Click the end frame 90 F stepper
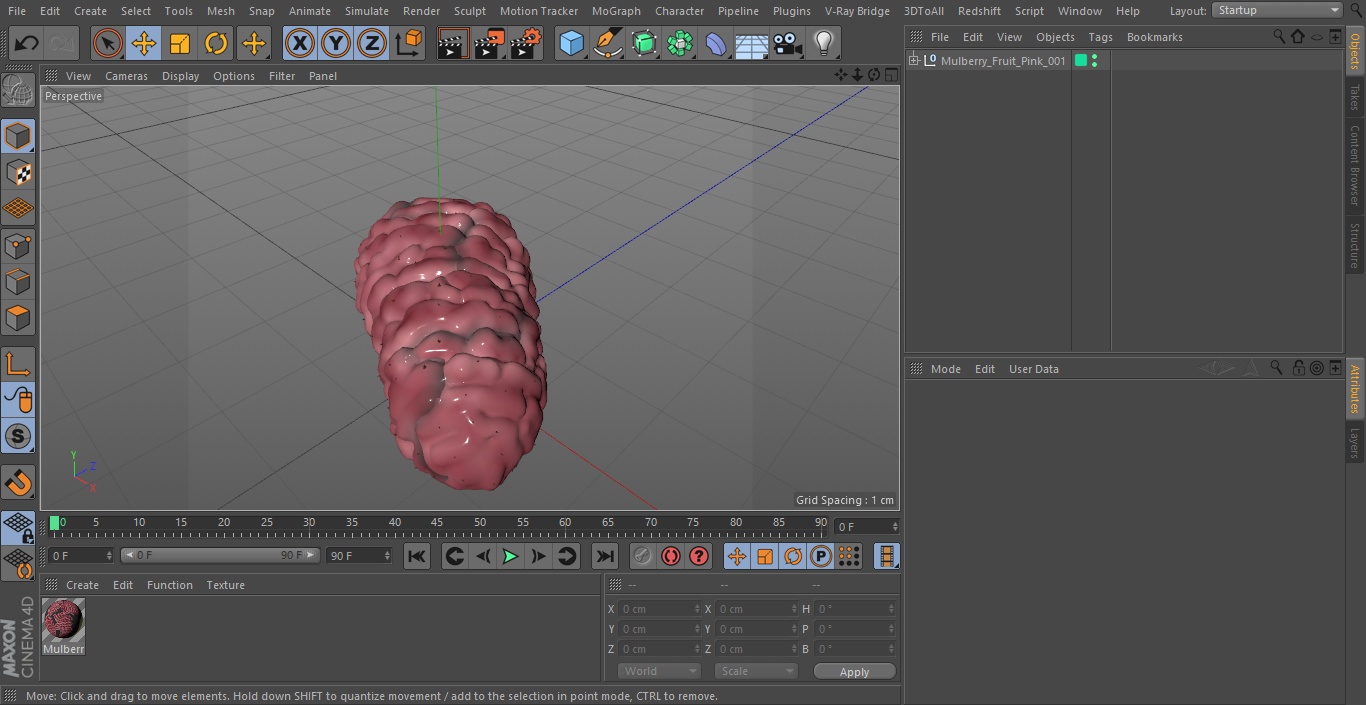This screenshot has height=705, width=1366. pyautogui.click(x=386, y=555)
